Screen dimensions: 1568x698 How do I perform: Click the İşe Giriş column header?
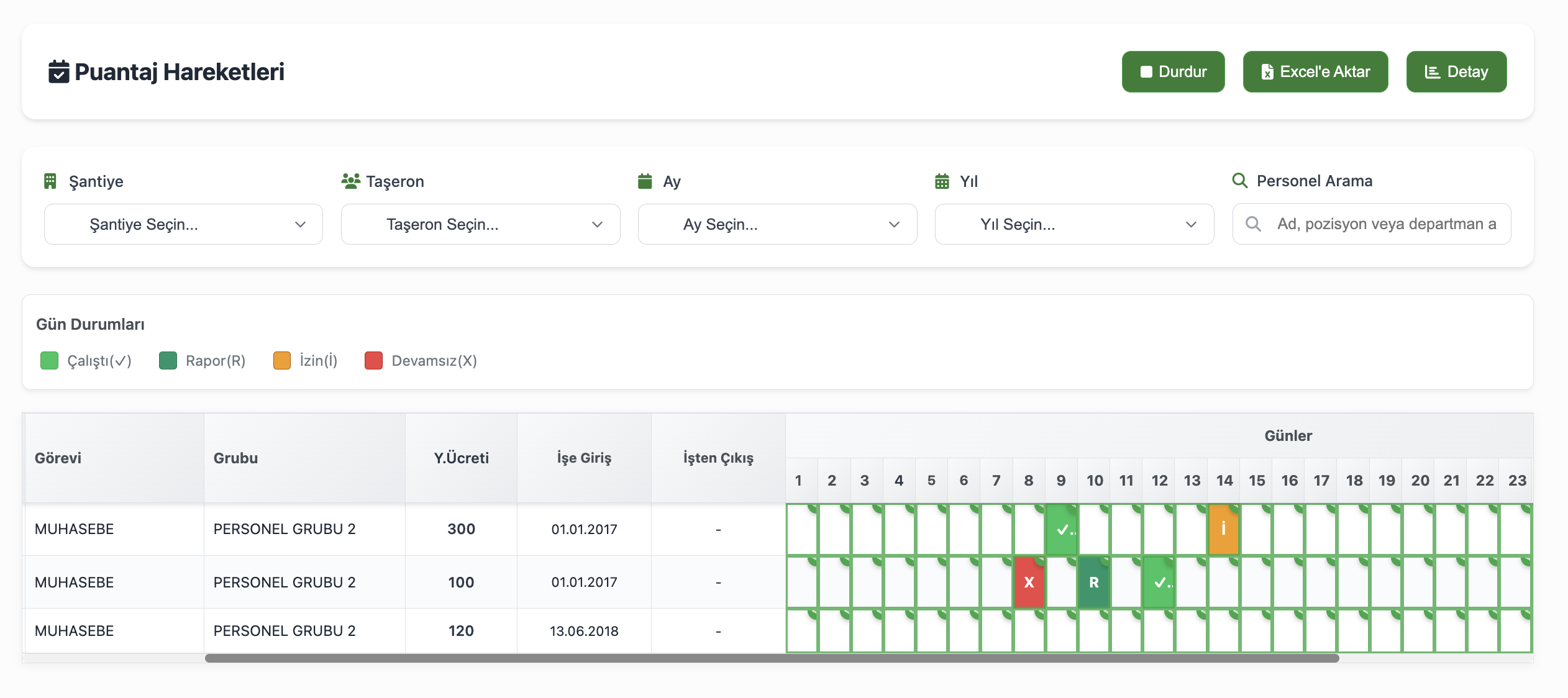tap(584, 458)
